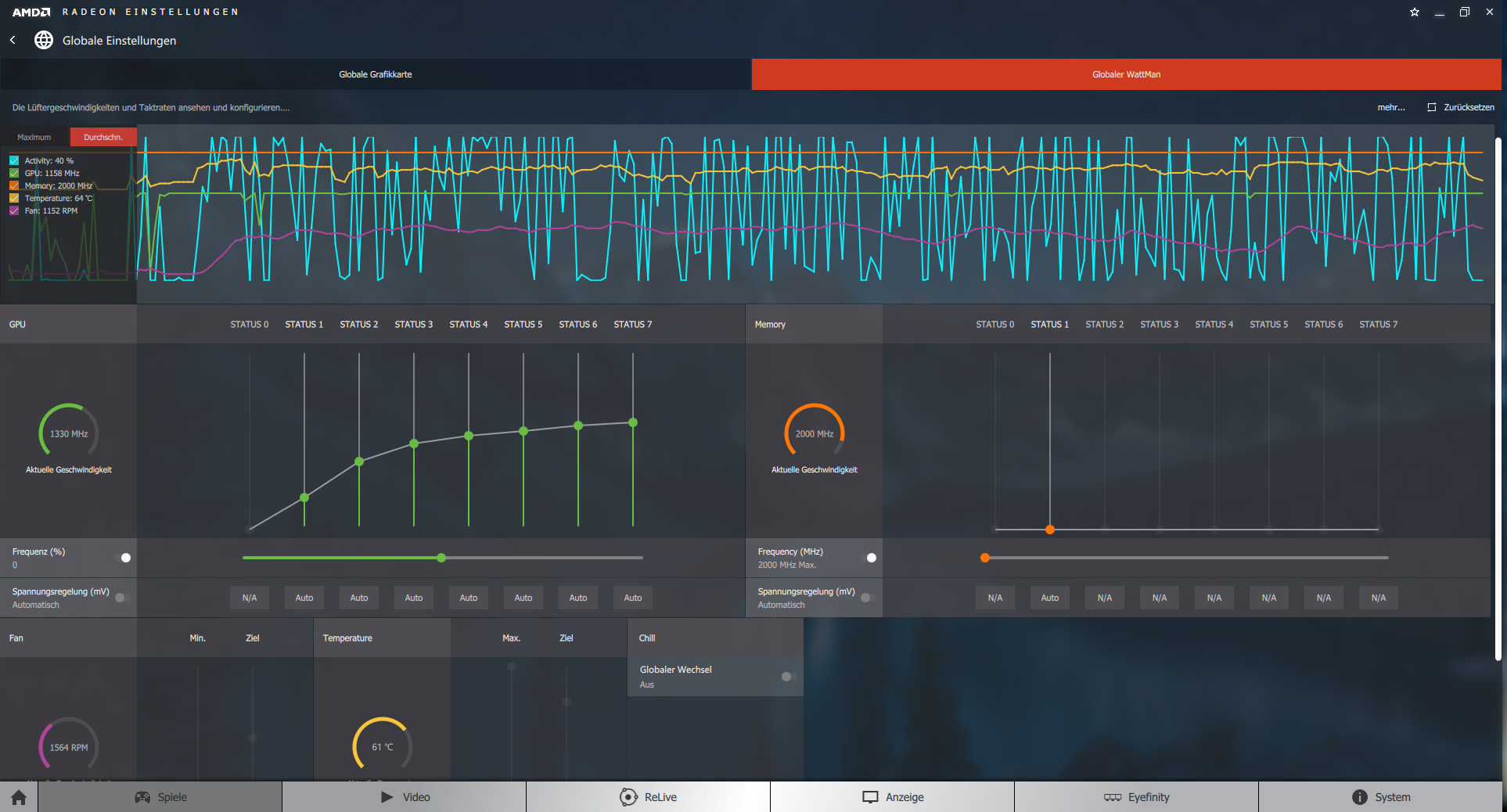
Task: Click the vertical scrollbar on the right
Action: click(x=1498, y=399)
